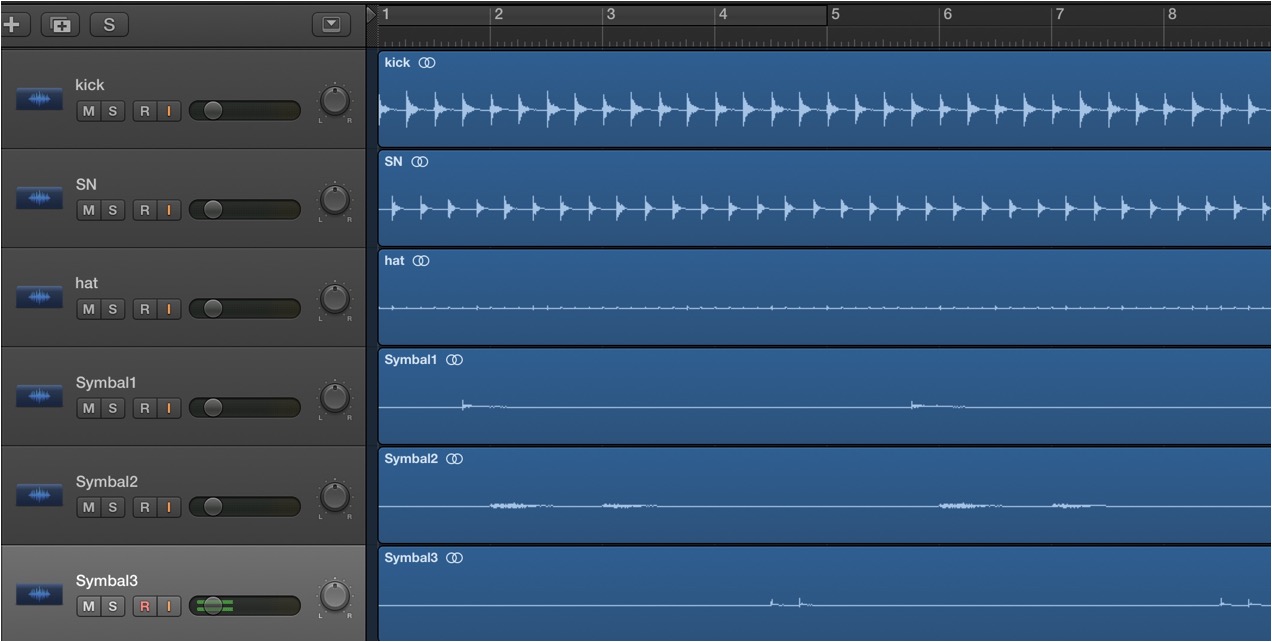Toggle input monitoring on kick track
Image resolution: width=1272 pixels, height=642 pixels.
[x=169, y=111]
